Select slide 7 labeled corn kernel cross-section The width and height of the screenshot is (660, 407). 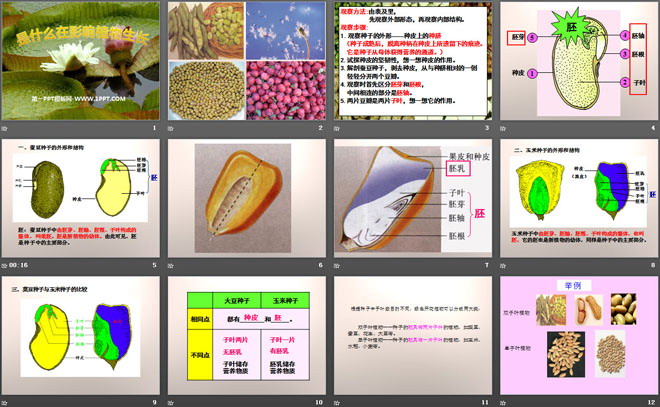tap(413, 198)
